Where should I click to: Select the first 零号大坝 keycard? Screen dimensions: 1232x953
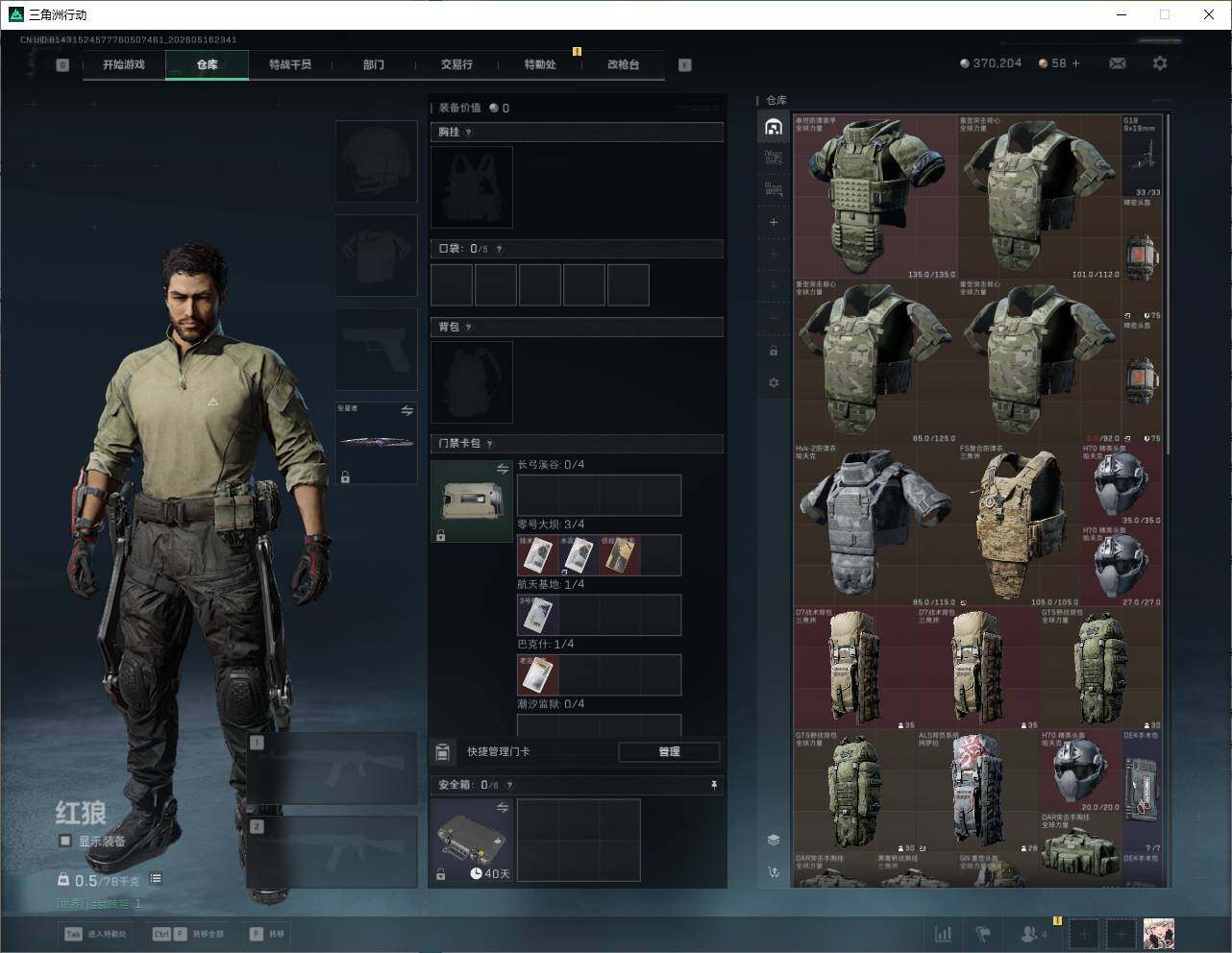pyautogui.click(x=538, y=555)
